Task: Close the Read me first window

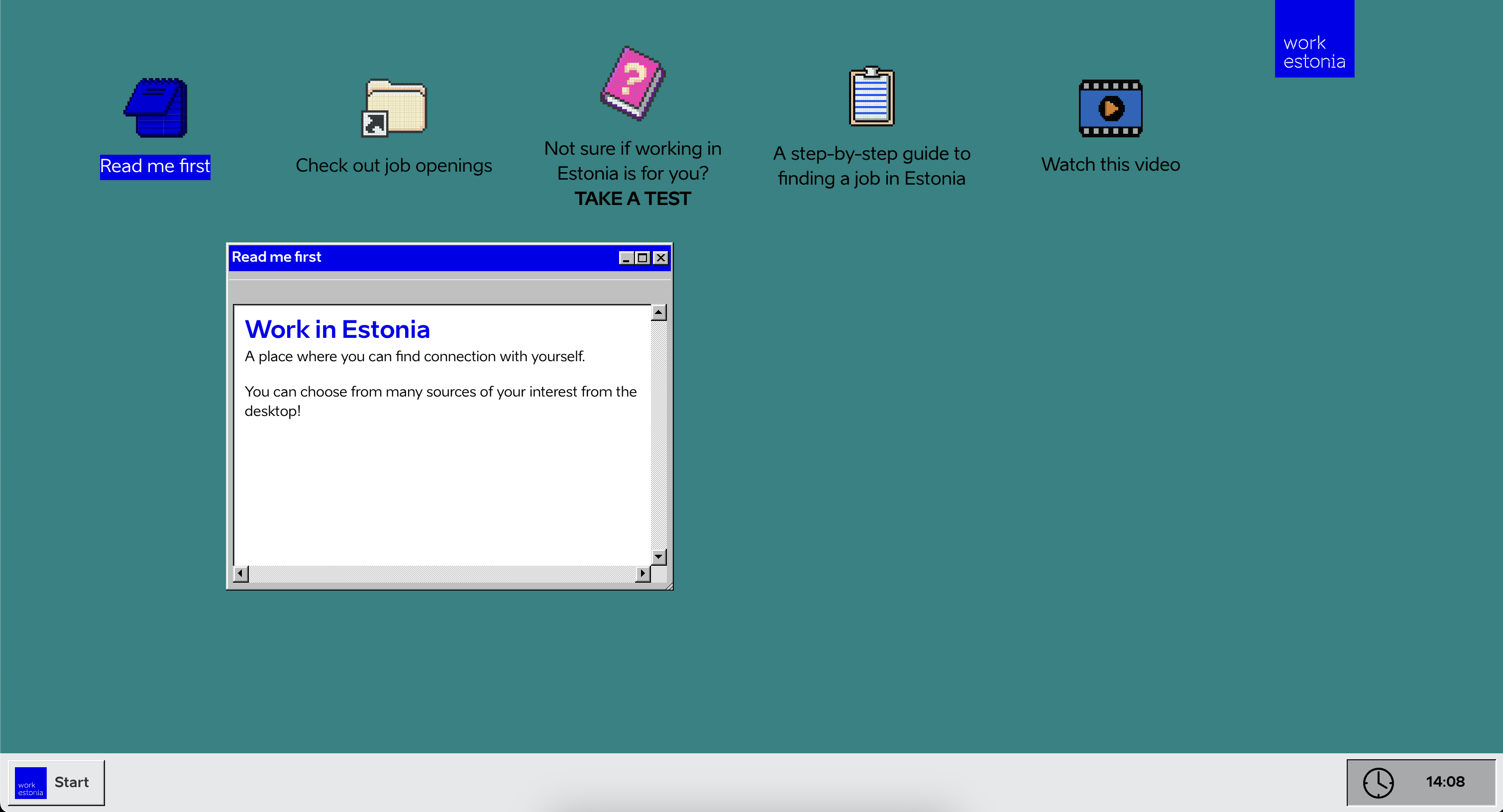Action: [x=660, y=258]
